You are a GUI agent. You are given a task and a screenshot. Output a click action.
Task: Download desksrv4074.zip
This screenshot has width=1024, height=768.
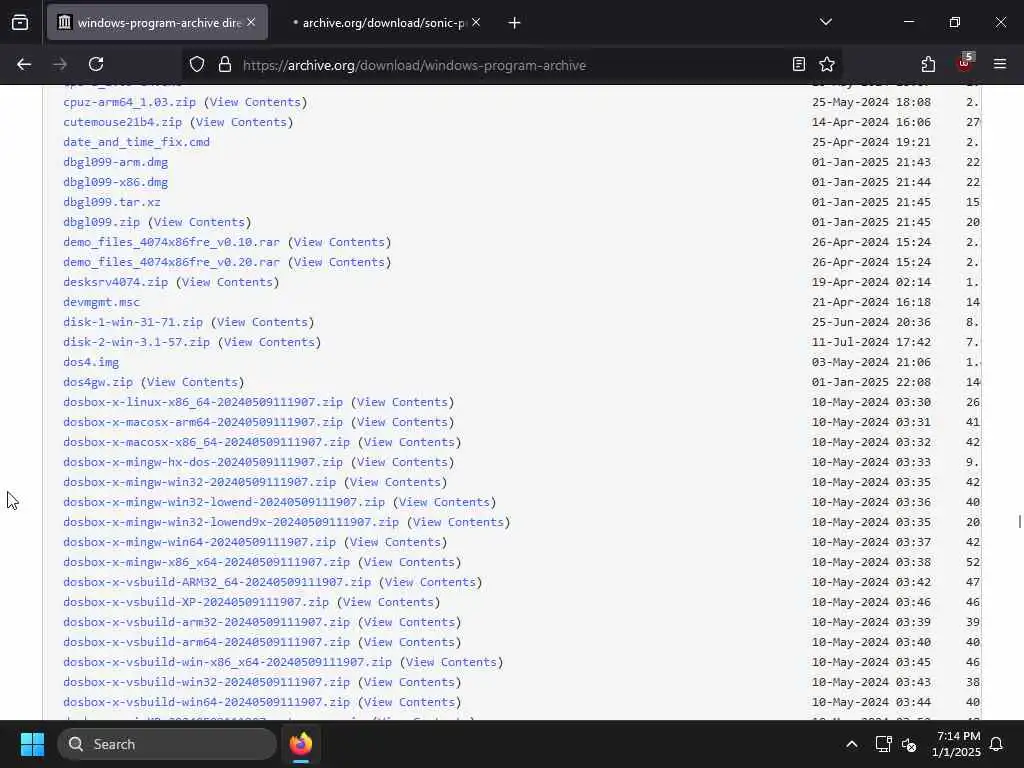(116, 282)
